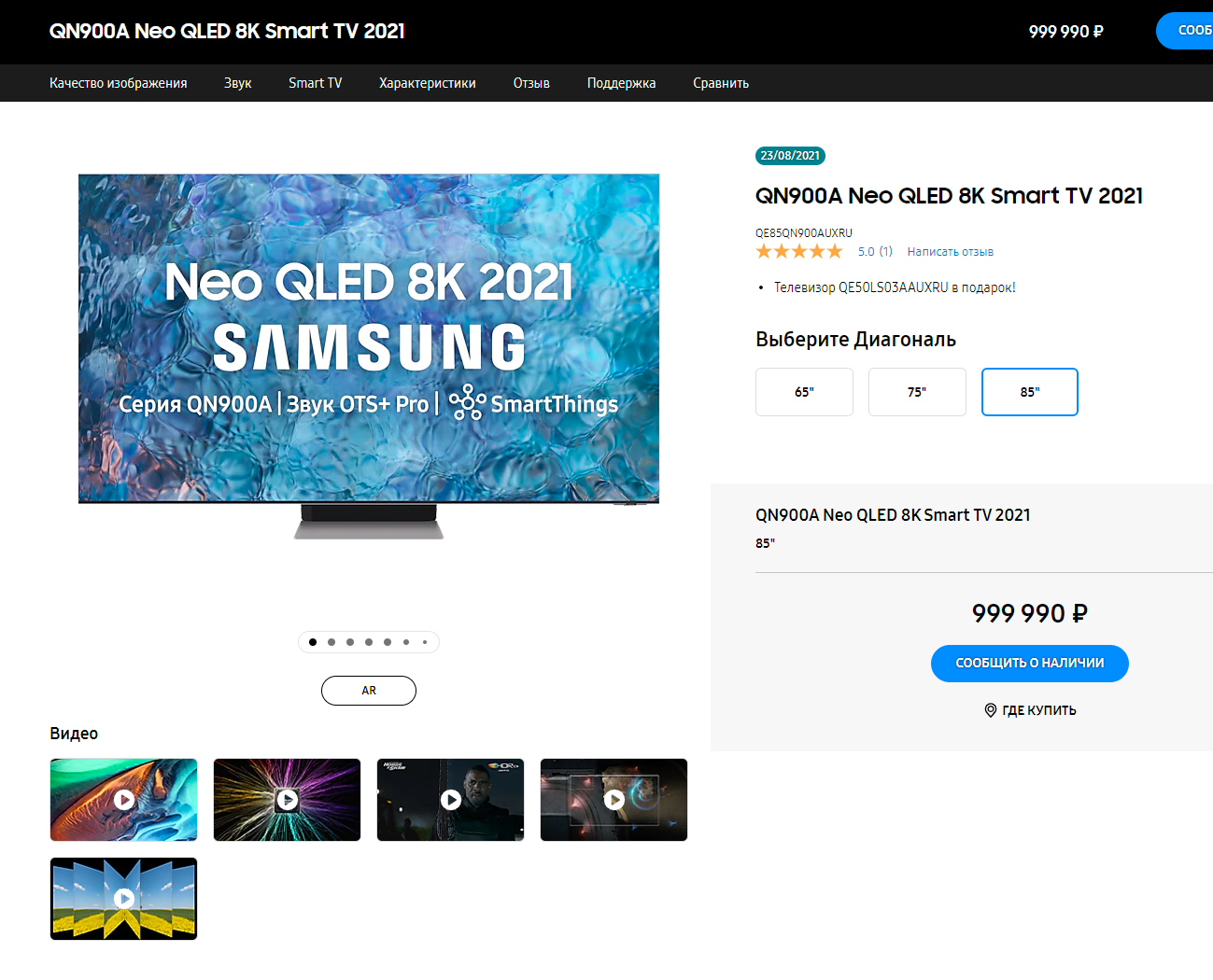Click the model code QE85QN900AUXRU
The image size is (1213, 980).
(x=804, y=232)
